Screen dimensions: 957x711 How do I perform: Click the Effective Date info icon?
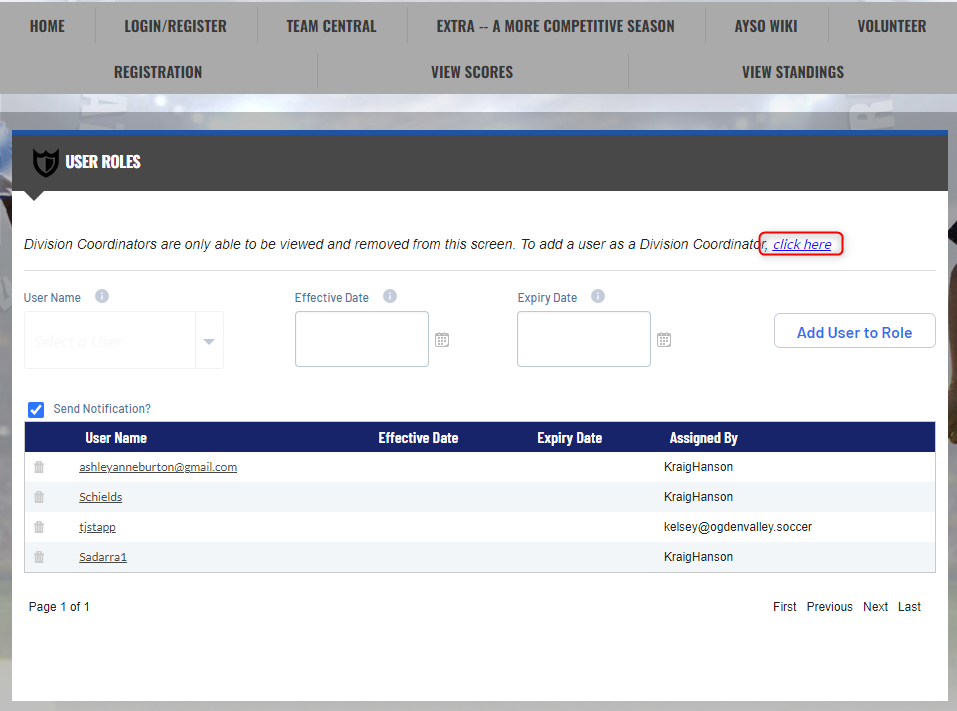pyautogui.click(x=390, y=297)
